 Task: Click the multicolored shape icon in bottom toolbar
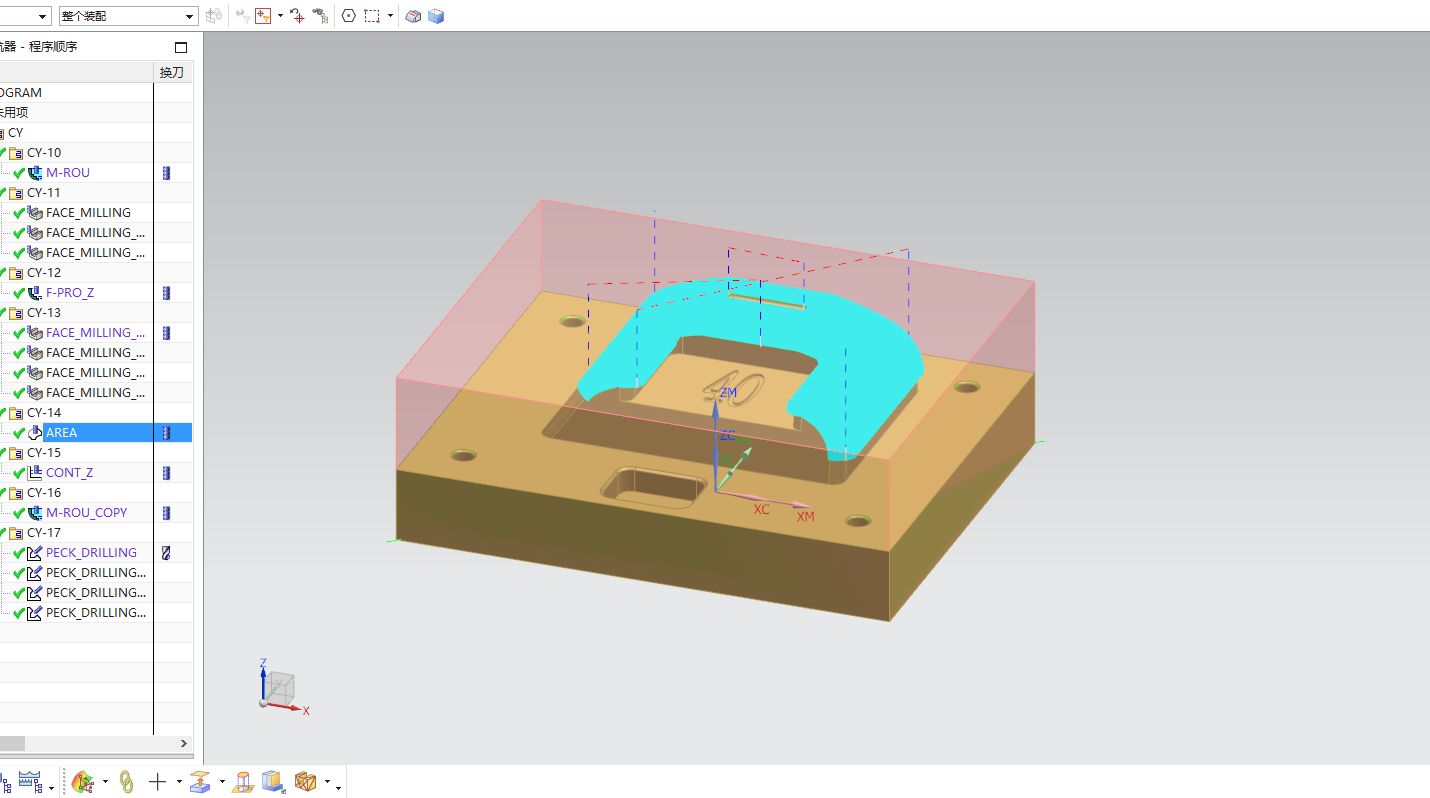point(85,782)
